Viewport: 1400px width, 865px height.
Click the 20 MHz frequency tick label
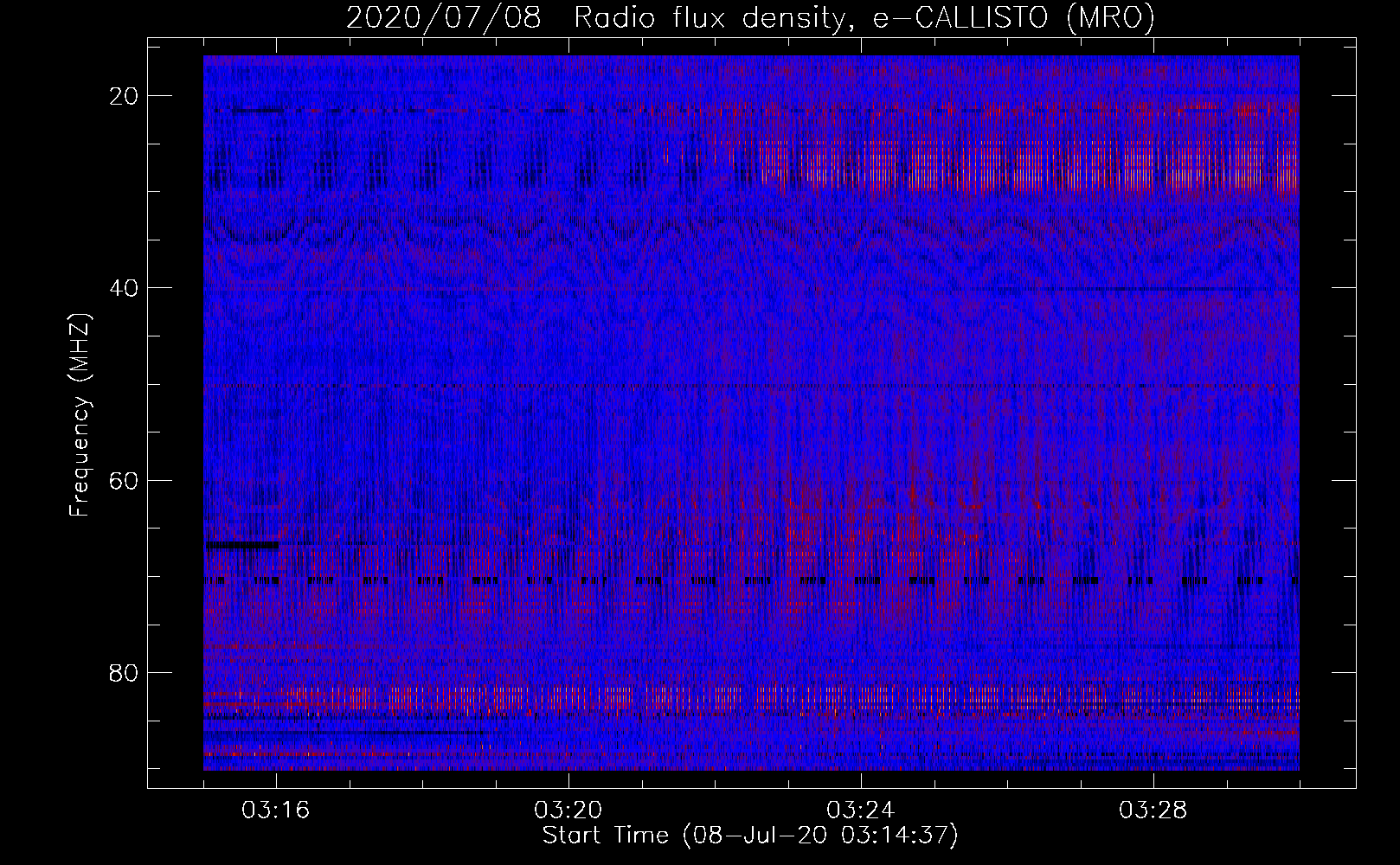tap(125, 96)
